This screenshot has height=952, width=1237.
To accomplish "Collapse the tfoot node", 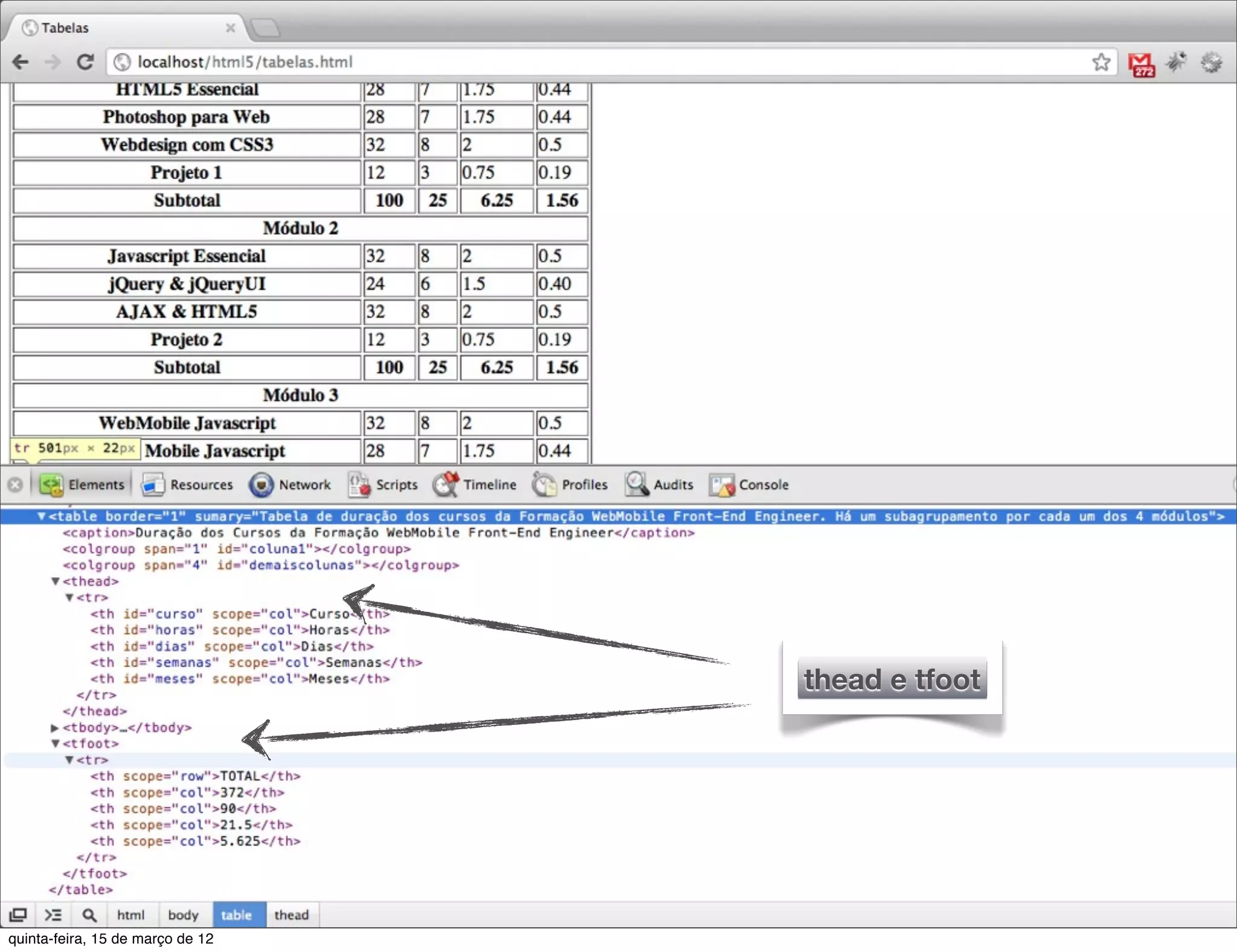I will pyautogui.click(x=55, y=744).
